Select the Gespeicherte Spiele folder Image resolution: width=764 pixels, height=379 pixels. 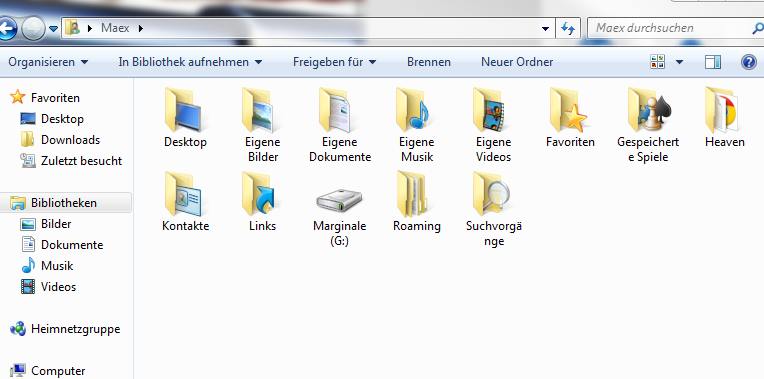coord(648,125)
